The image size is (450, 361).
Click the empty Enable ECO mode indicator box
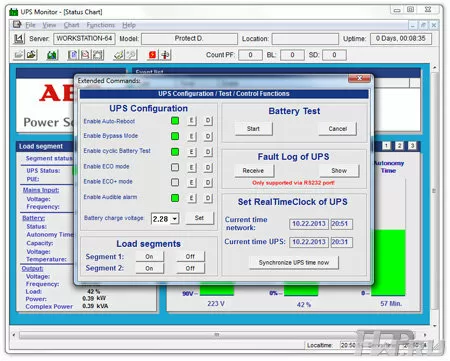175,167
